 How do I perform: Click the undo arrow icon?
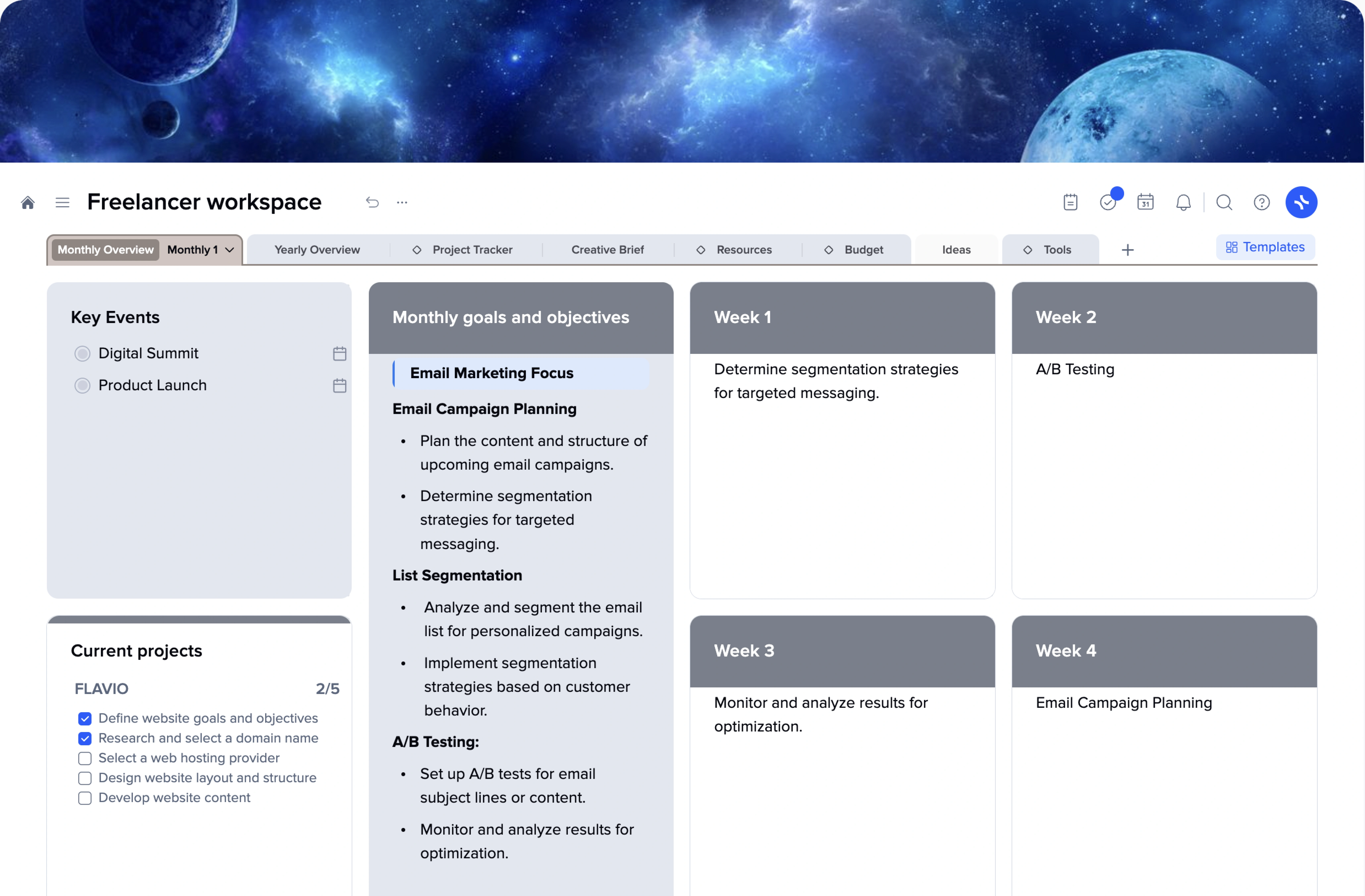pyautogui.click(x=372, y=203)
